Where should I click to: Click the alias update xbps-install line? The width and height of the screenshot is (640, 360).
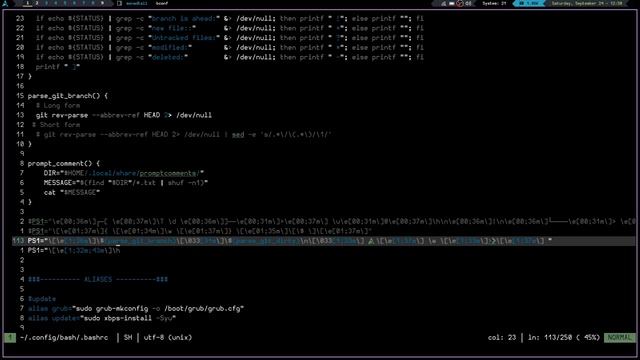click(x=102, y=318)
